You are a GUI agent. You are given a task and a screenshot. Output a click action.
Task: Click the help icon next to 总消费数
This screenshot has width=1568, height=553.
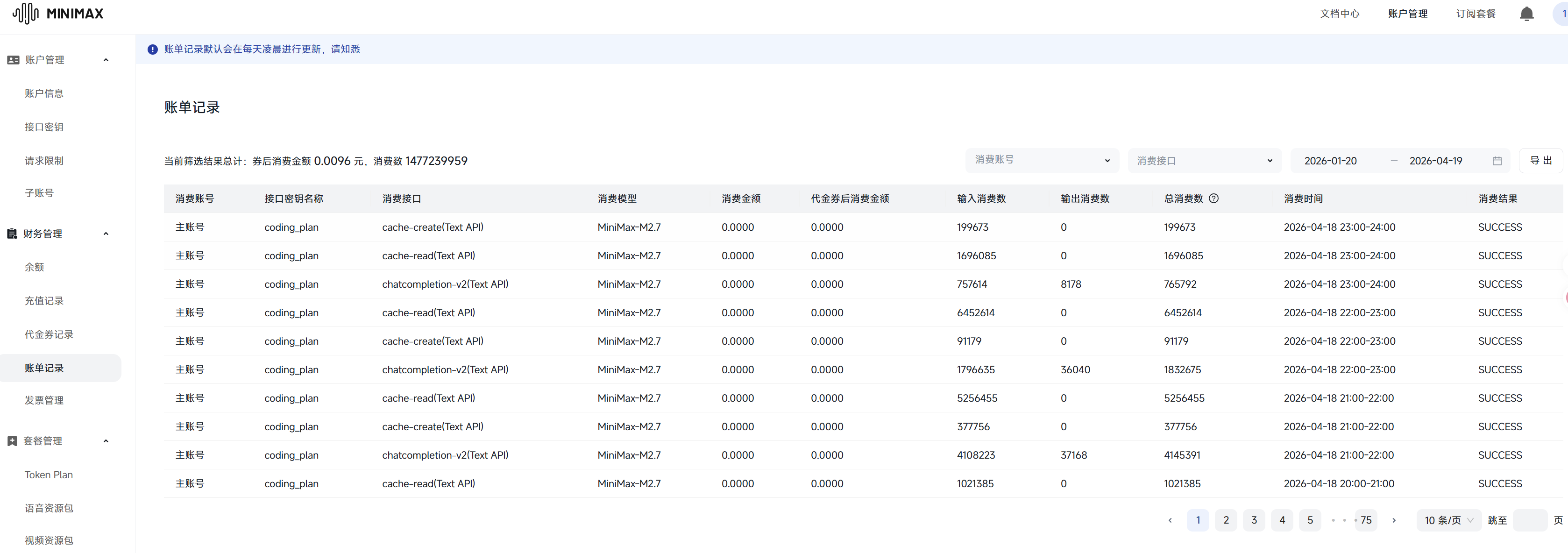[x=1213, y=199]
